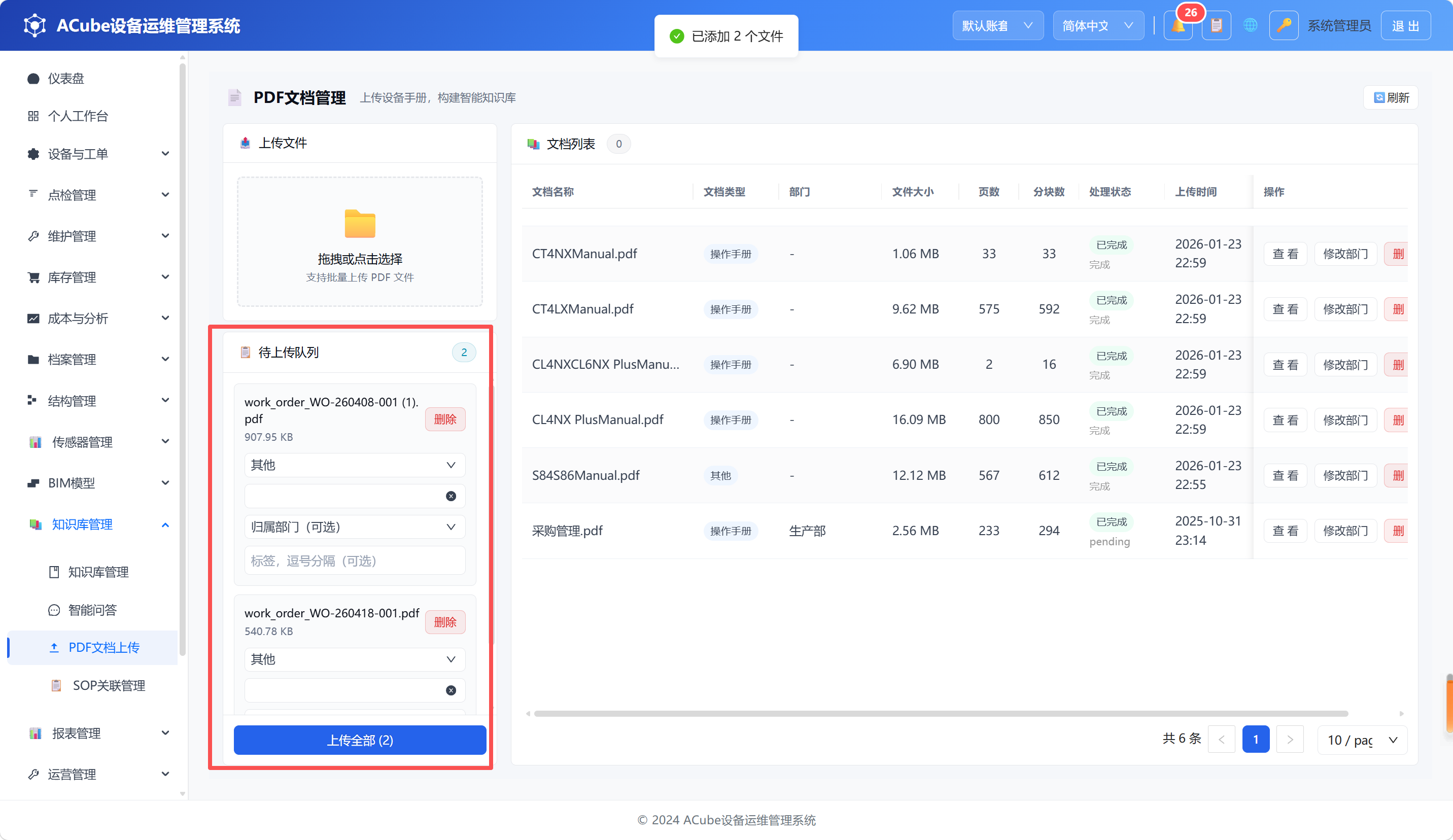
Task: Click next page arrow
Action: coord(1290,740)
